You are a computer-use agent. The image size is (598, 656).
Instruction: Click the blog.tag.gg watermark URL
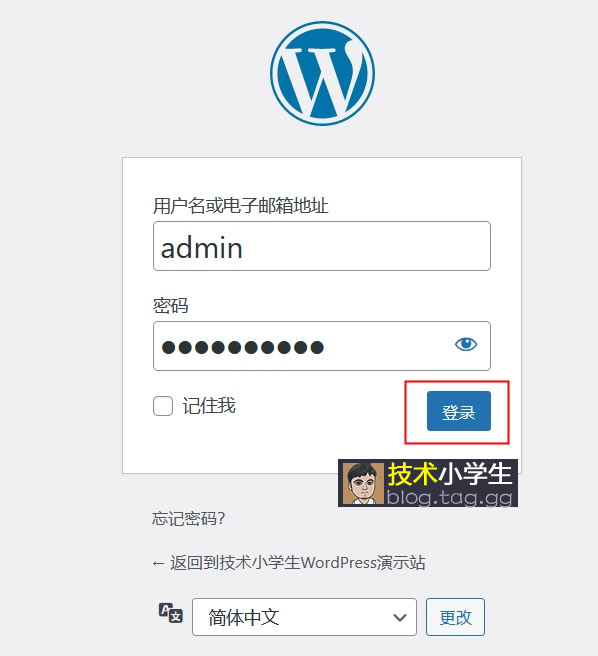[449, 498]
